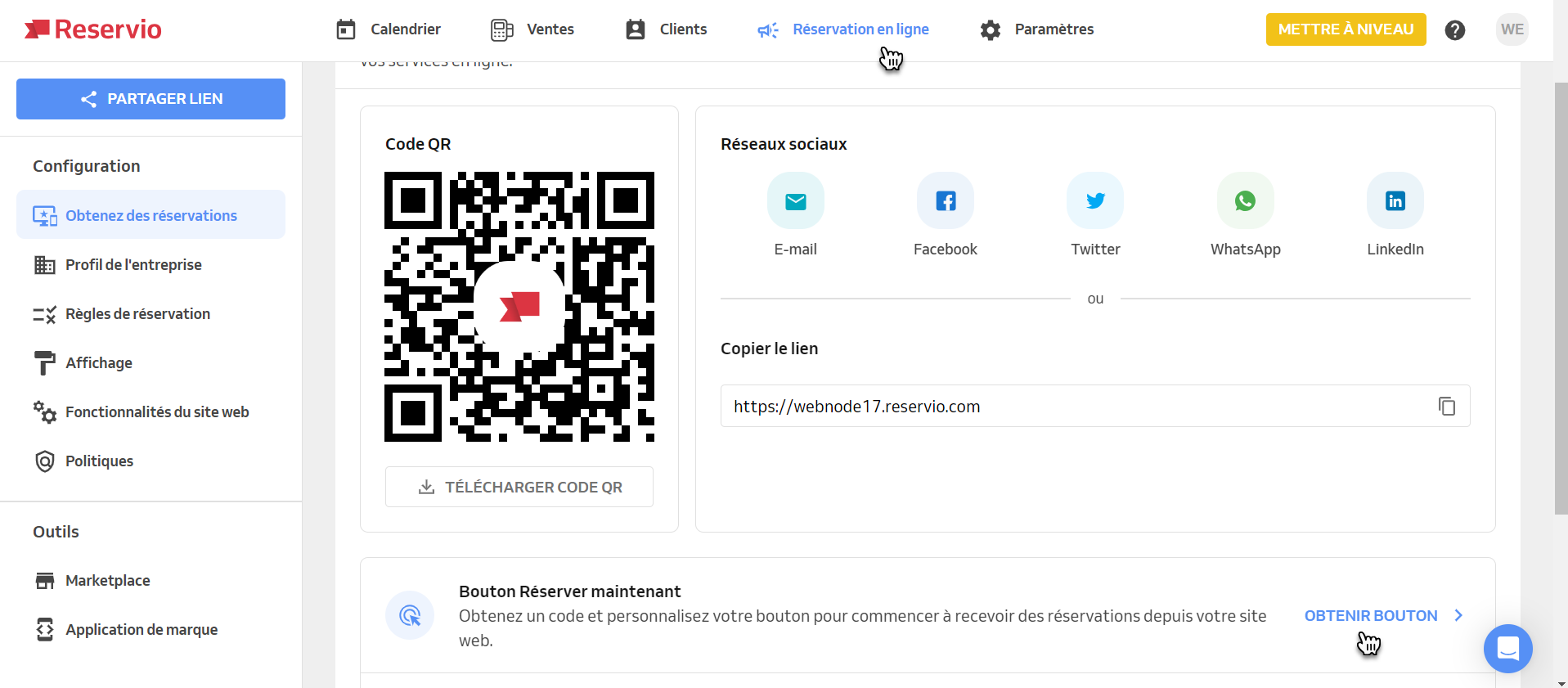The width and height of the screenshot is (1568, 688).
Task: Select Obtenez des réservations in sidebar
Action: tap(151, 215)
